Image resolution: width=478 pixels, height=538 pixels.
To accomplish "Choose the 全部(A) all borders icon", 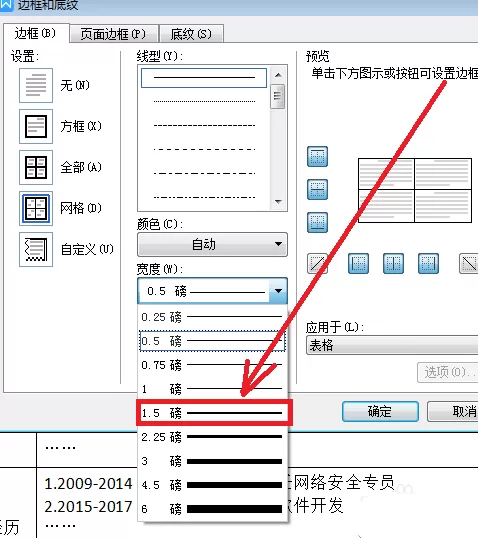I will pos(36,167).
